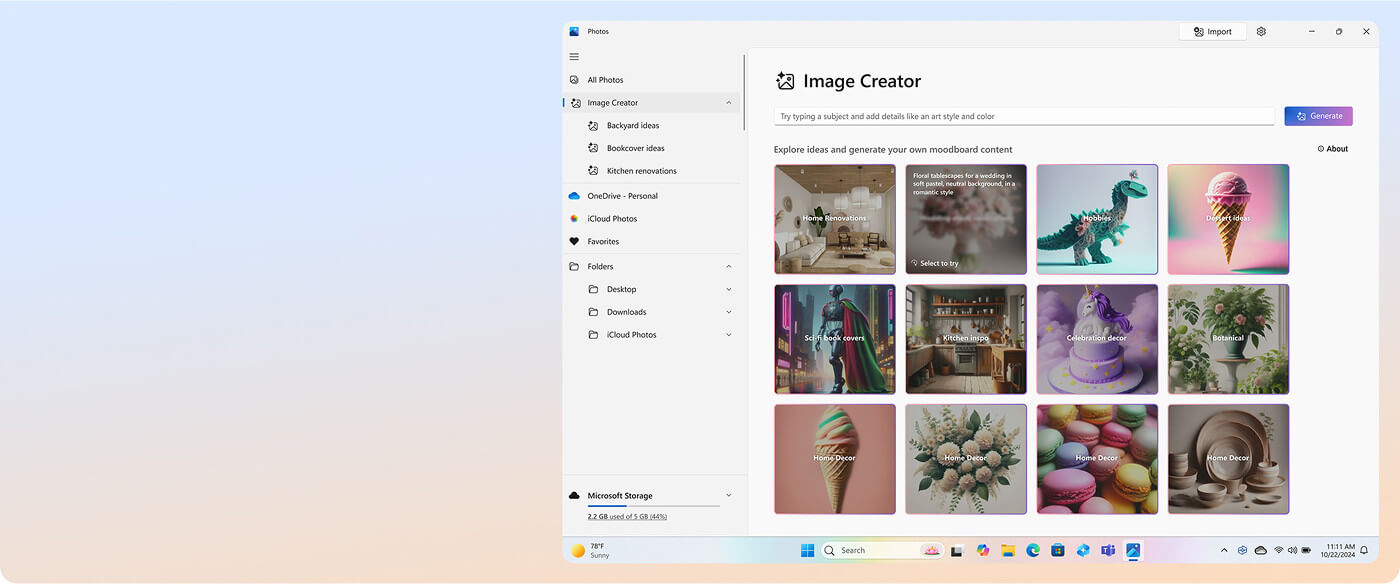Image resolution: width=1400 pixels, height=584 pixels.
Task: Collapse the Folders section chevron
Action: coord(728,267)
